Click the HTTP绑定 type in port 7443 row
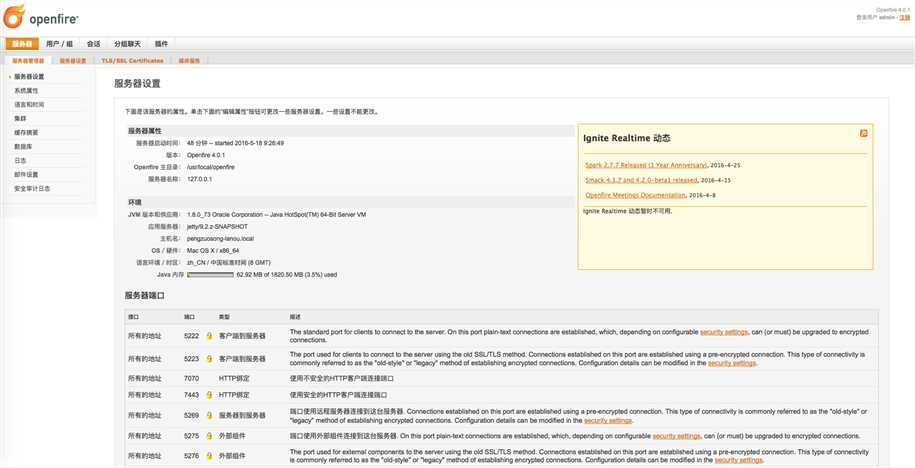 point(234,395)
